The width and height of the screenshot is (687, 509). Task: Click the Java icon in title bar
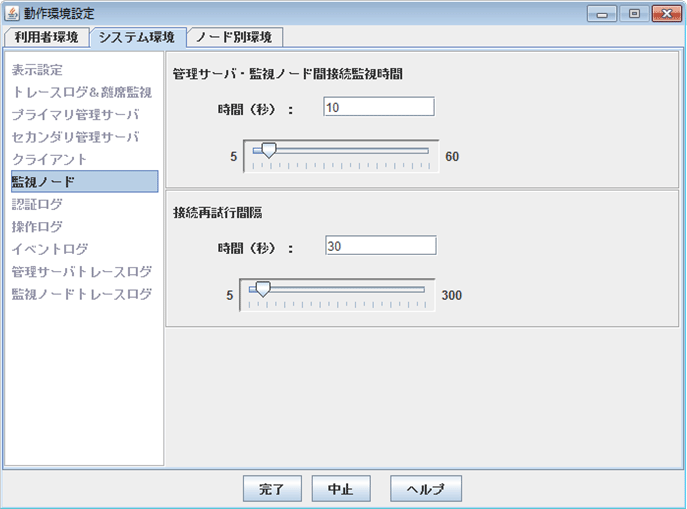pos(12,13)
